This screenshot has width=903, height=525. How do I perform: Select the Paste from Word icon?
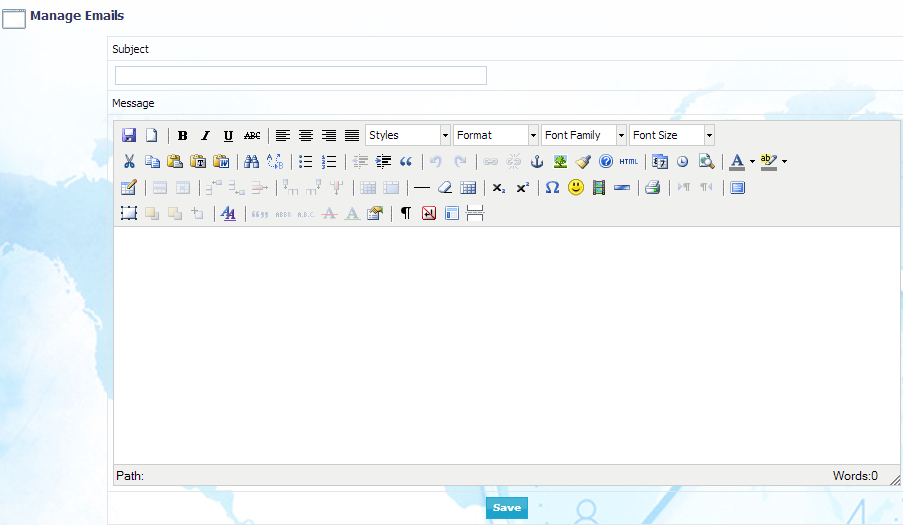221,161
